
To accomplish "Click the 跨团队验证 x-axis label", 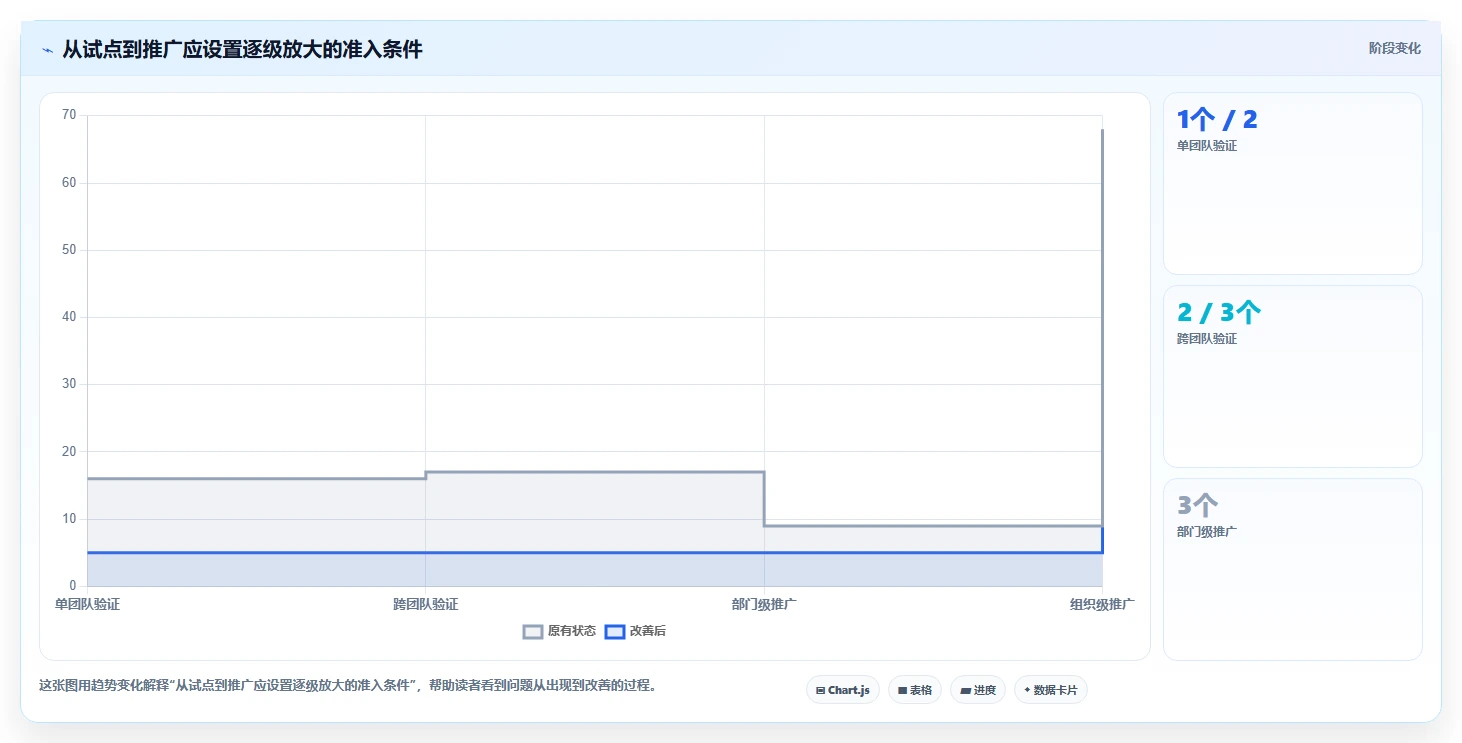I will [x=425, y=604].
